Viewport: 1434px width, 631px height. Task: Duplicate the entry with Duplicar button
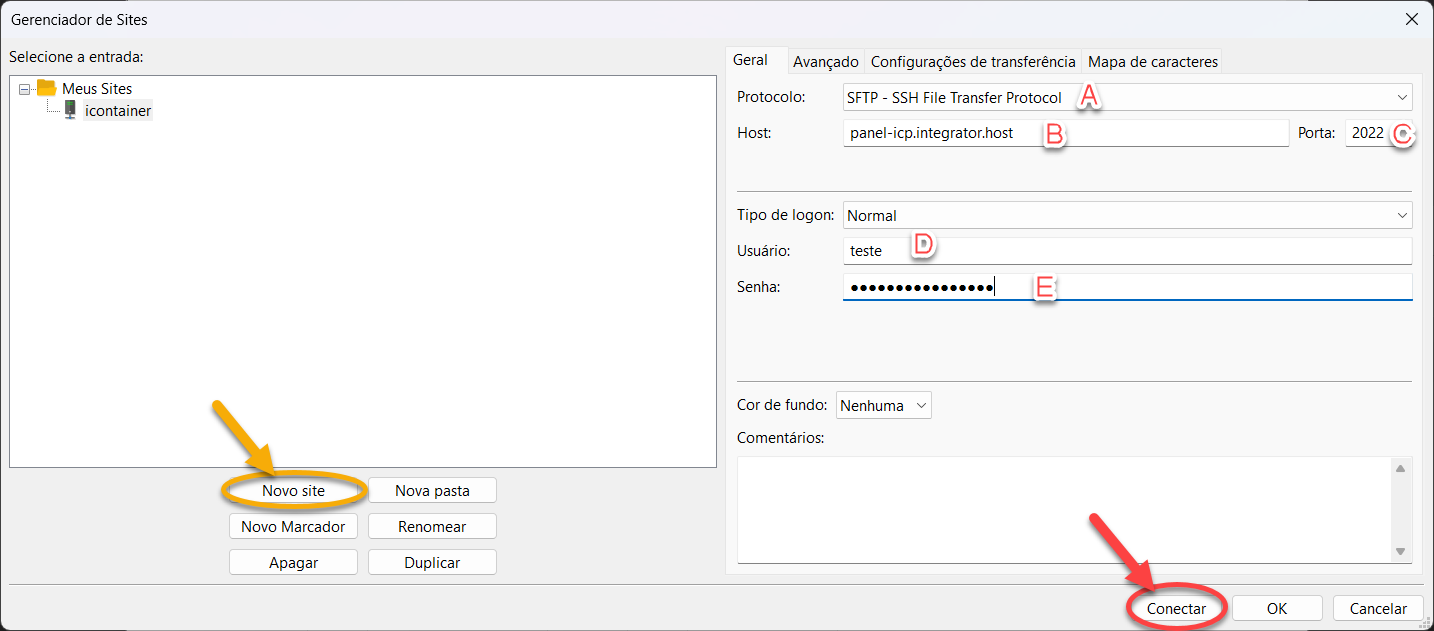tap(432, 562)
